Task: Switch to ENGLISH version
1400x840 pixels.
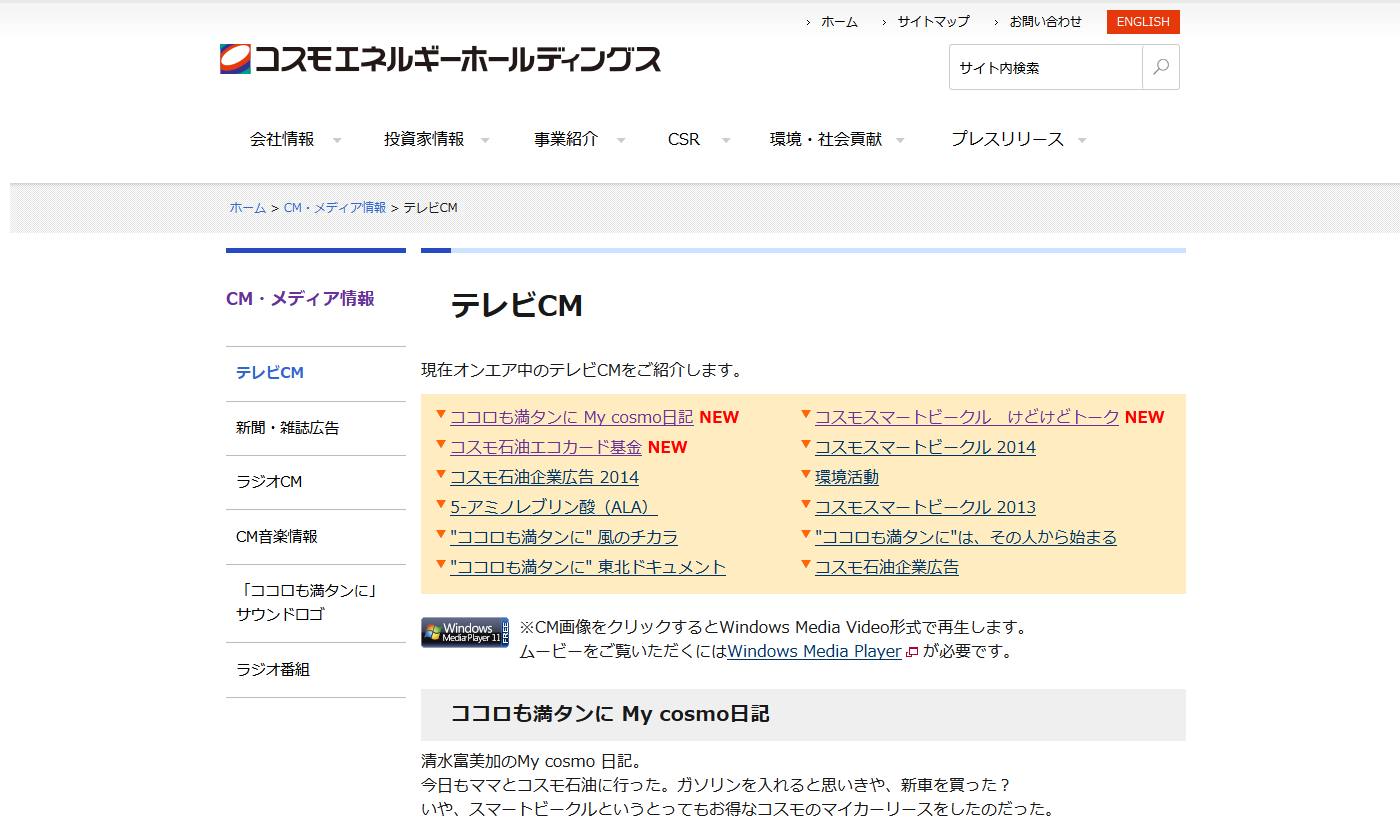Action: pos(1143,22)
